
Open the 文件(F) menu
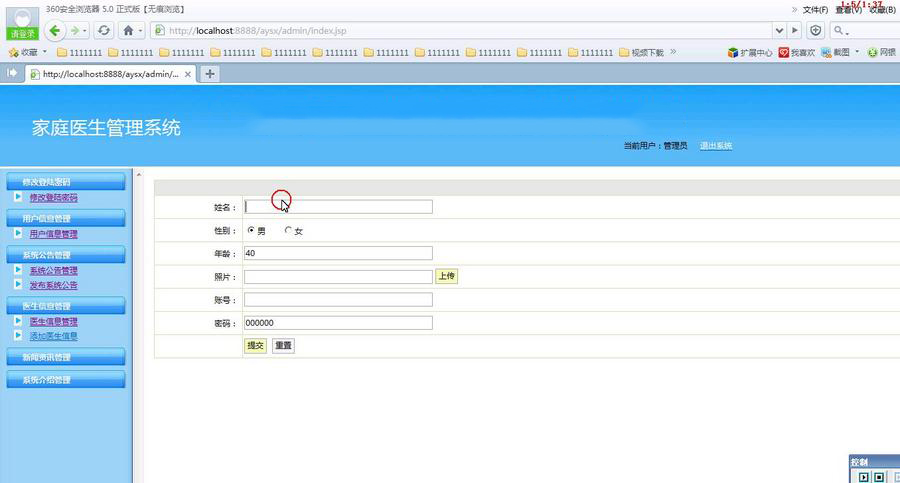pyautogui.click(x=815, y=9)
